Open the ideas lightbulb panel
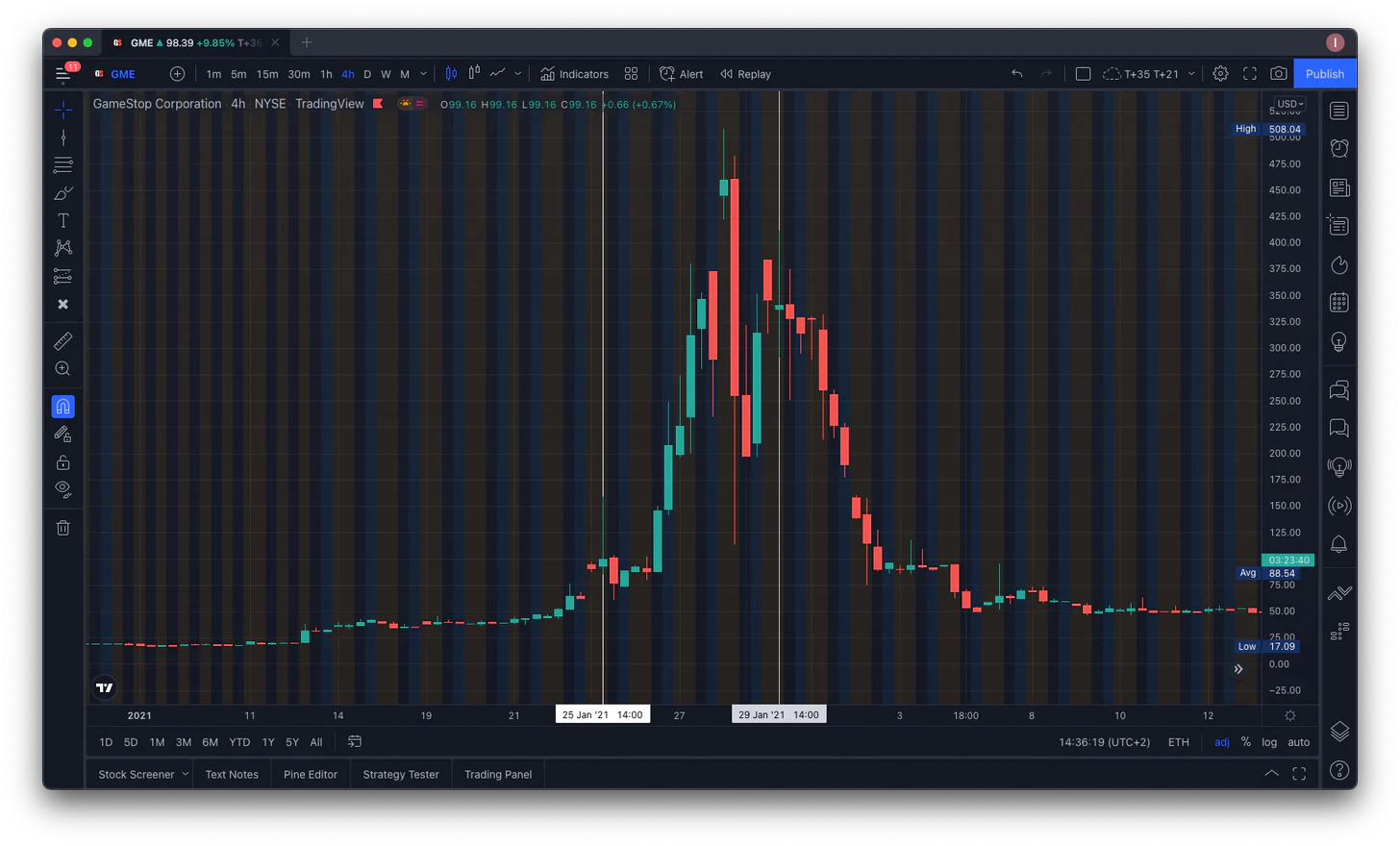1400x846 pixels. pyautogui.click(x=1338, y=342)
